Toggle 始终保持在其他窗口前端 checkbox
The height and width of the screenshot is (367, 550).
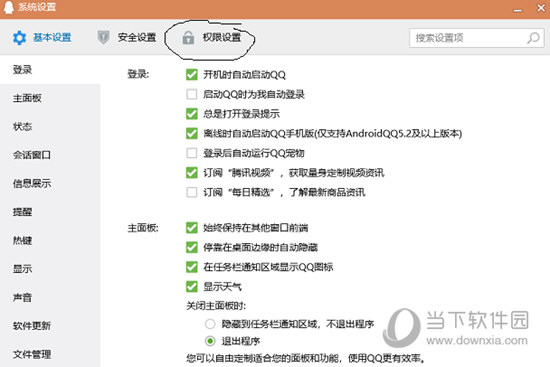[x=192, y=228]
